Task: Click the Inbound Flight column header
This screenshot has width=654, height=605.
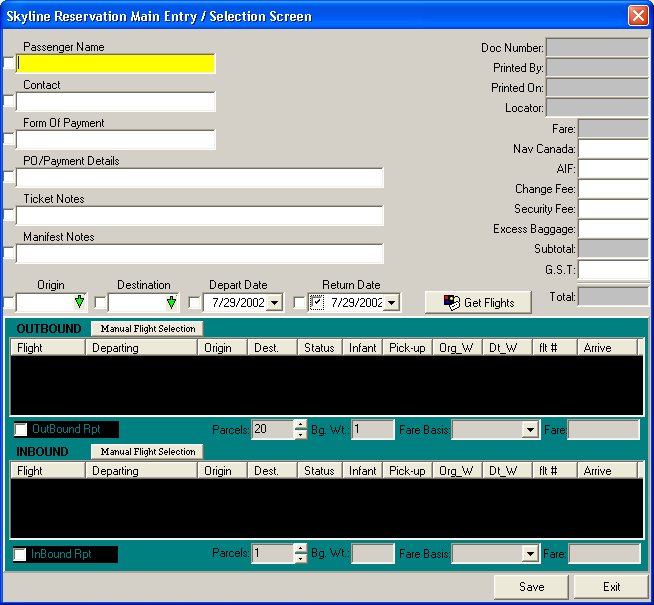Action: 48,470
